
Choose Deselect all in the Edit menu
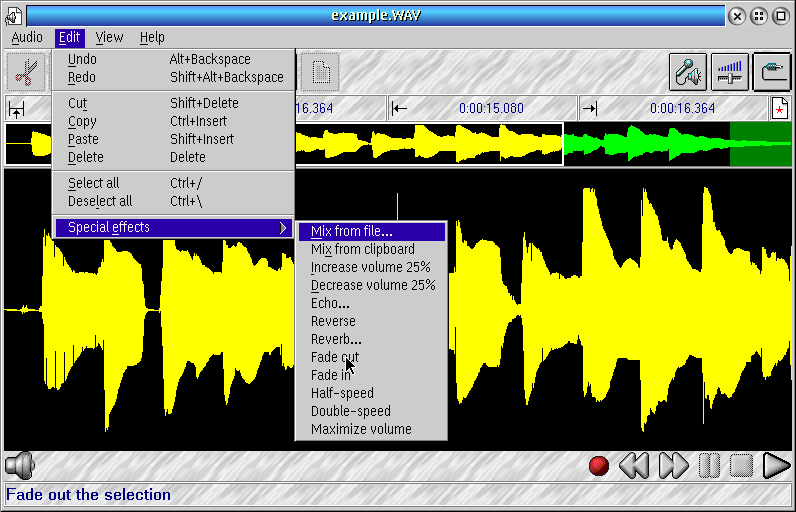[174, 201]
